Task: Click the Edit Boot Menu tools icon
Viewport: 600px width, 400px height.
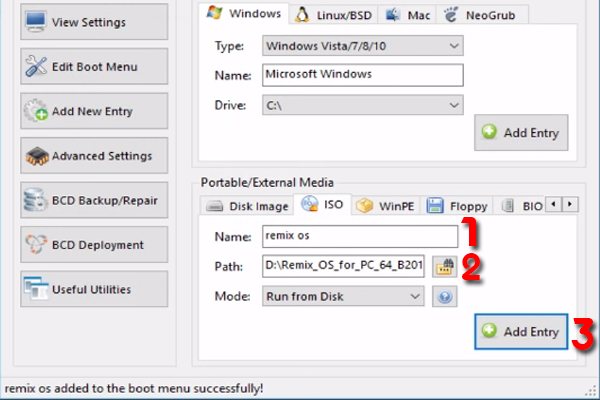Action: coord(36,66)
